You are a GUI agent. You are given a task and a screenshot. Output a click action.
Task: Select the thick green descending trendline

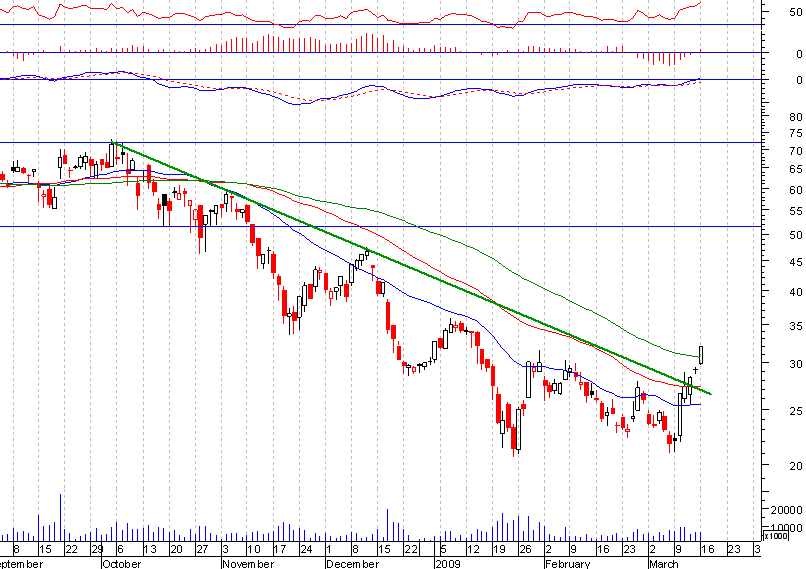(411, 267)
